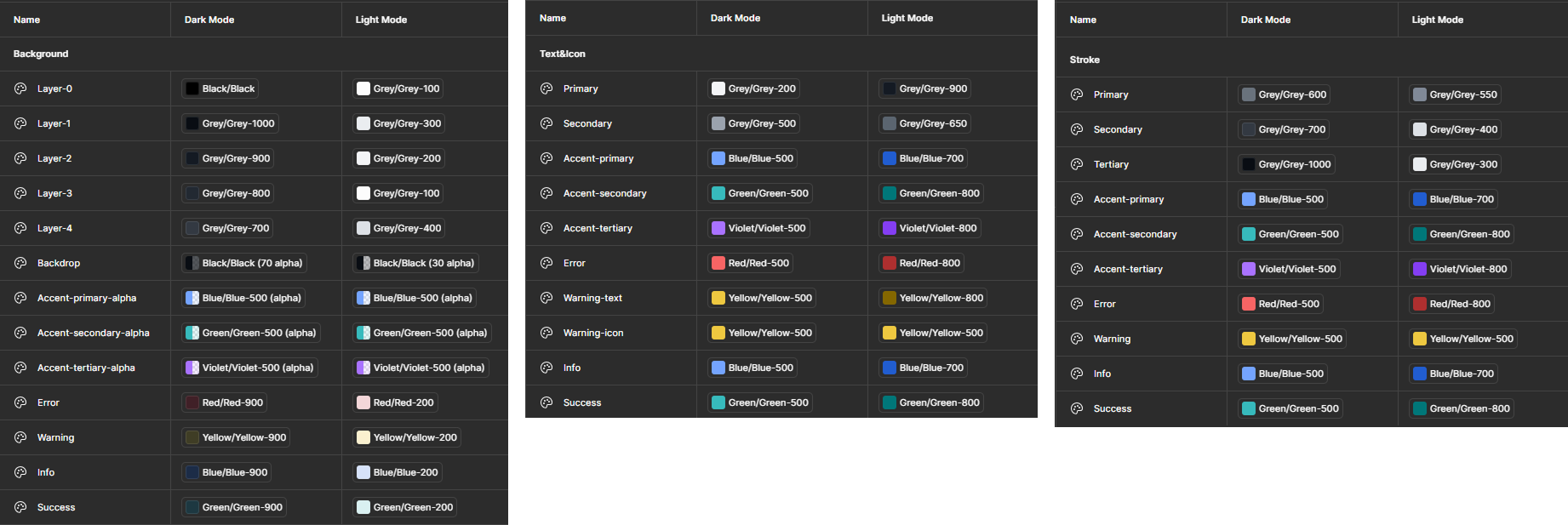Click the Grey/Grey-650 color swatch
Screen dimensions: 1568x525
[x=925, y=123]
